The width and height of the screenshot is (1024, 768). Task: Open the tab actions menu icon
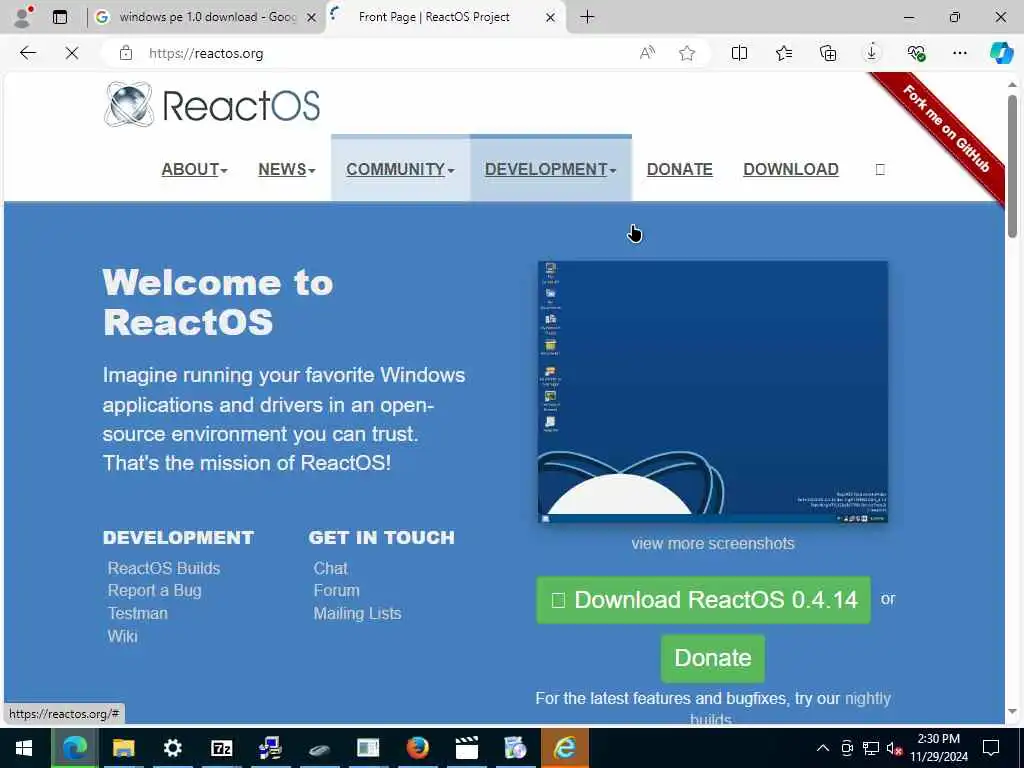pos(60,17)
